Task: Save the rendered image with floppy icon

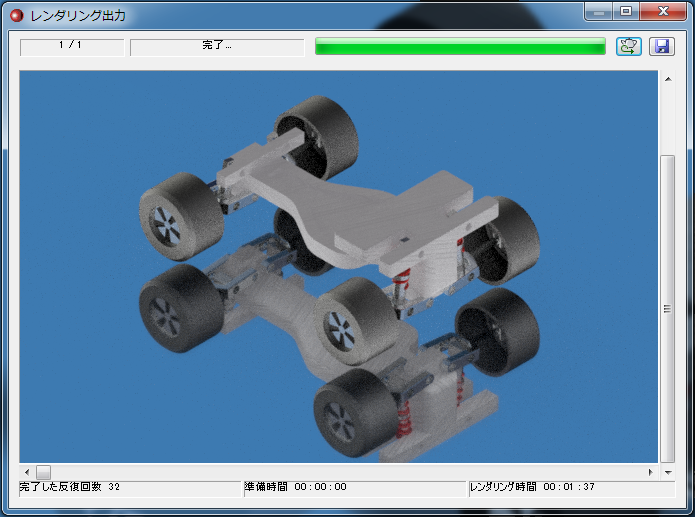Action: pos(662,46)
